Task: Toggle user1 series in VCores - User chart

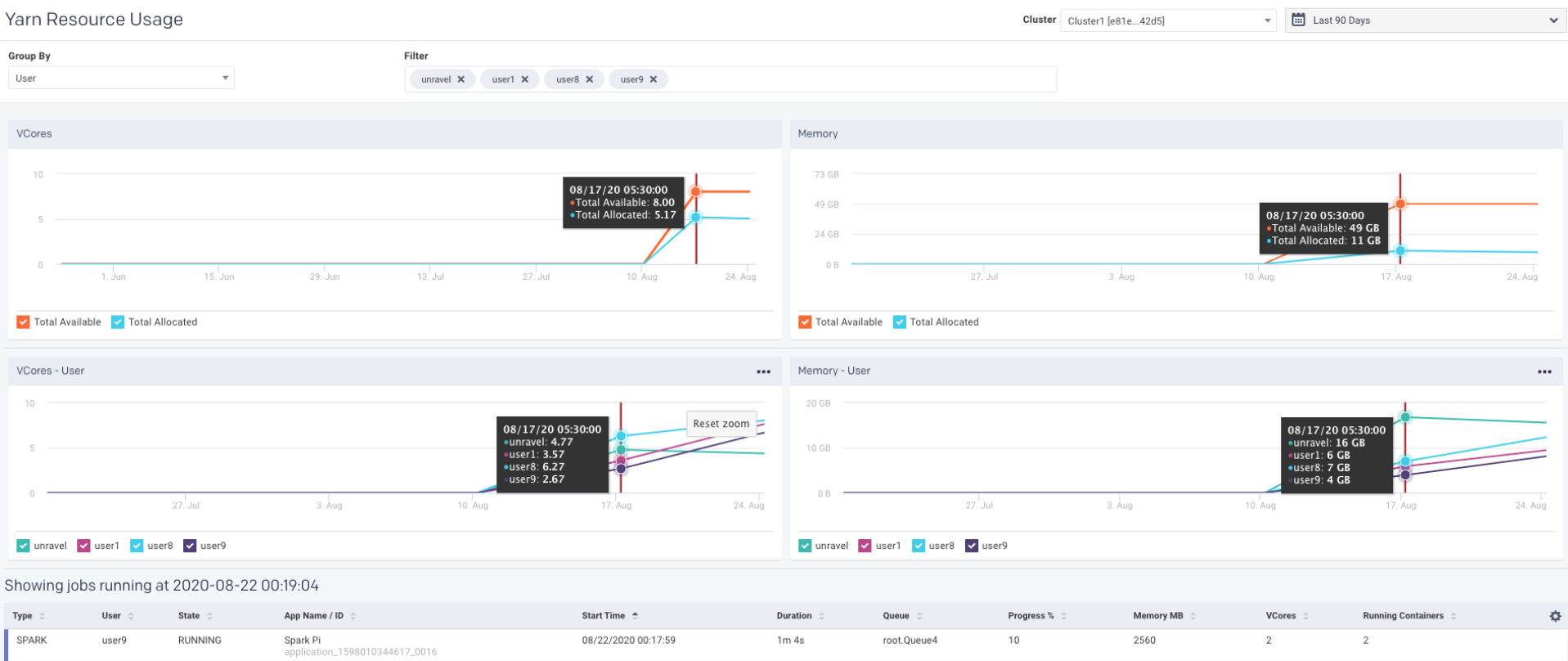Action: coord(83,546)
